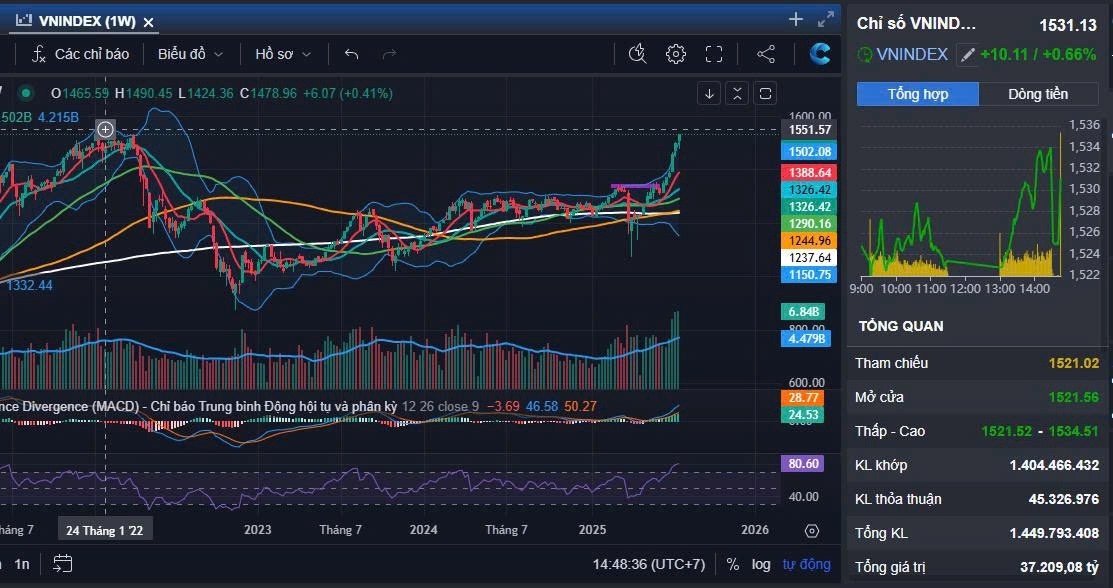Click the 6.84B volume label
Screen dimensions: 1113x588
803,312
